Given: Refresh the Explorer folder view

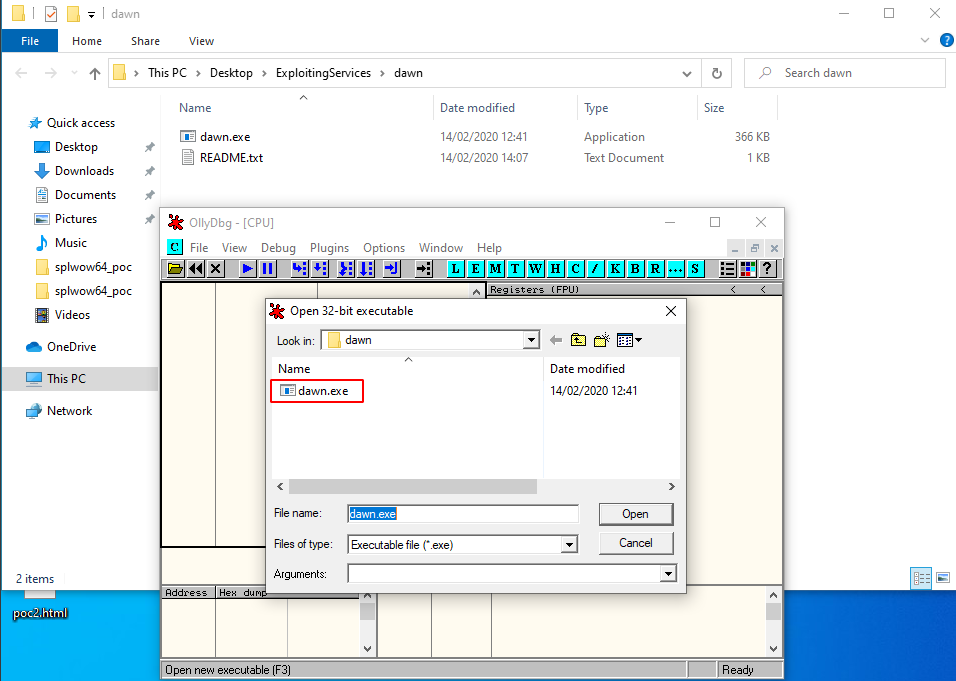Looking at the screenshot, I should 716,73.
